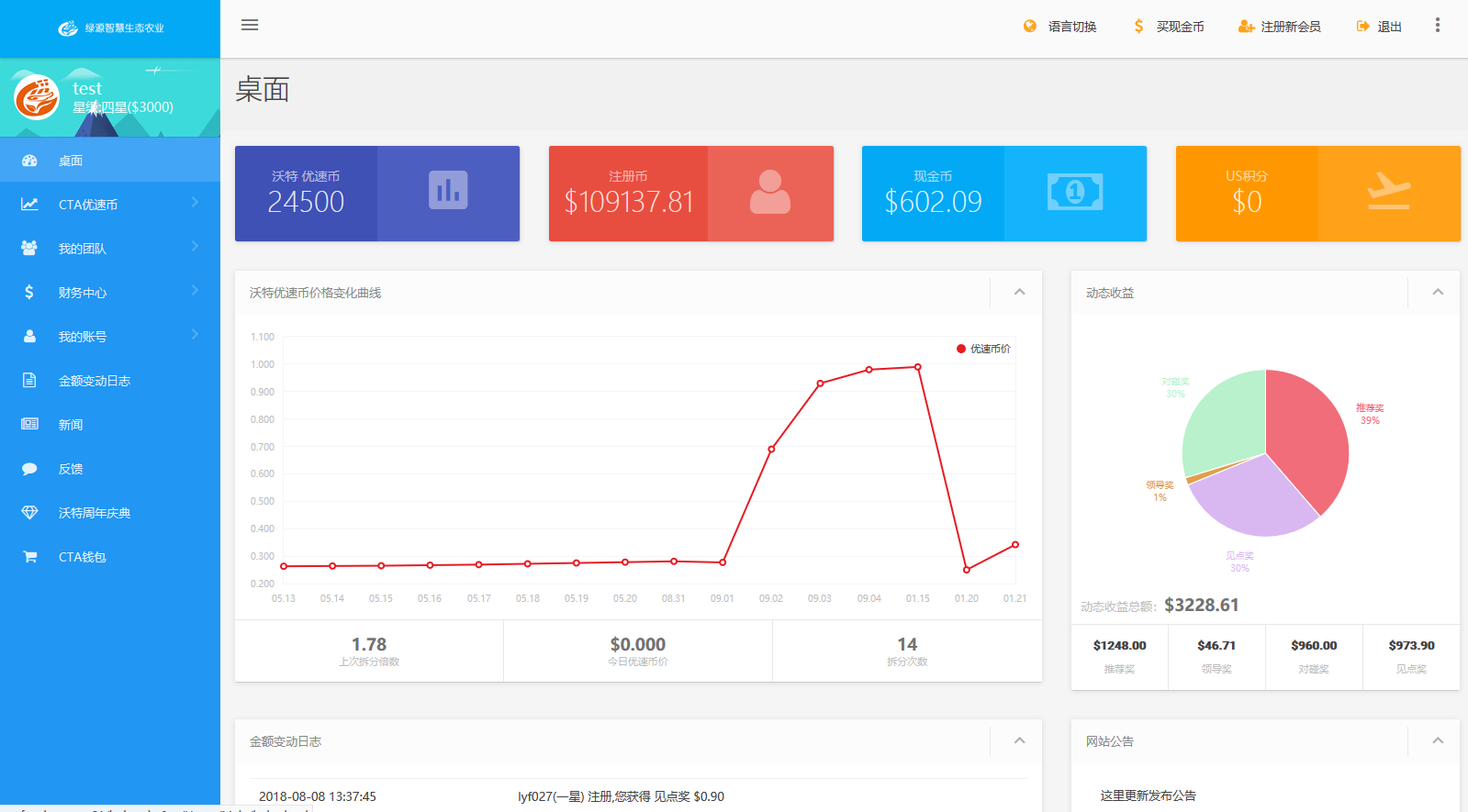Click the user icon on 注册币 card
The image size is (1468, 812).
tap(769, 193)
